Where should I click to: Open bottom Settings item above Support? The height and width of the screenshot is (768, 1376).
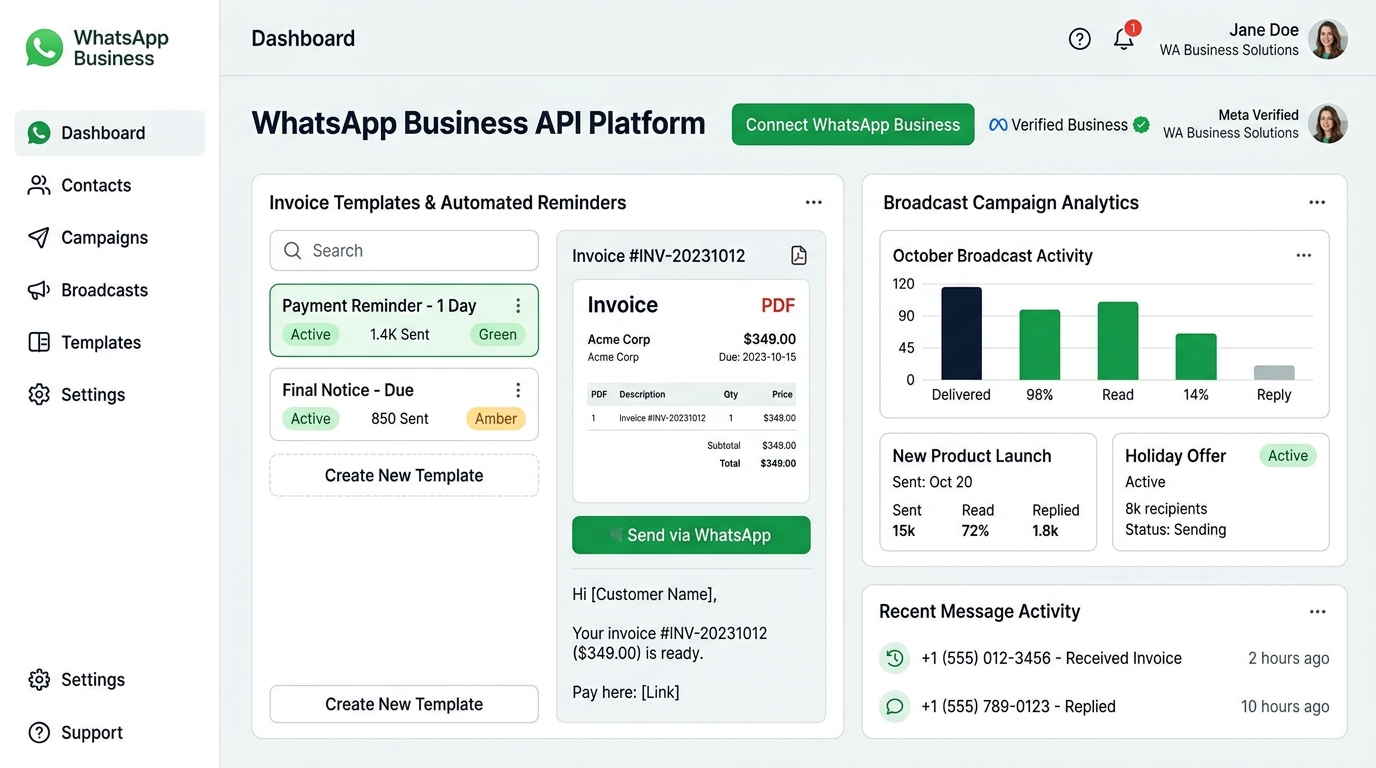[110, 679]
